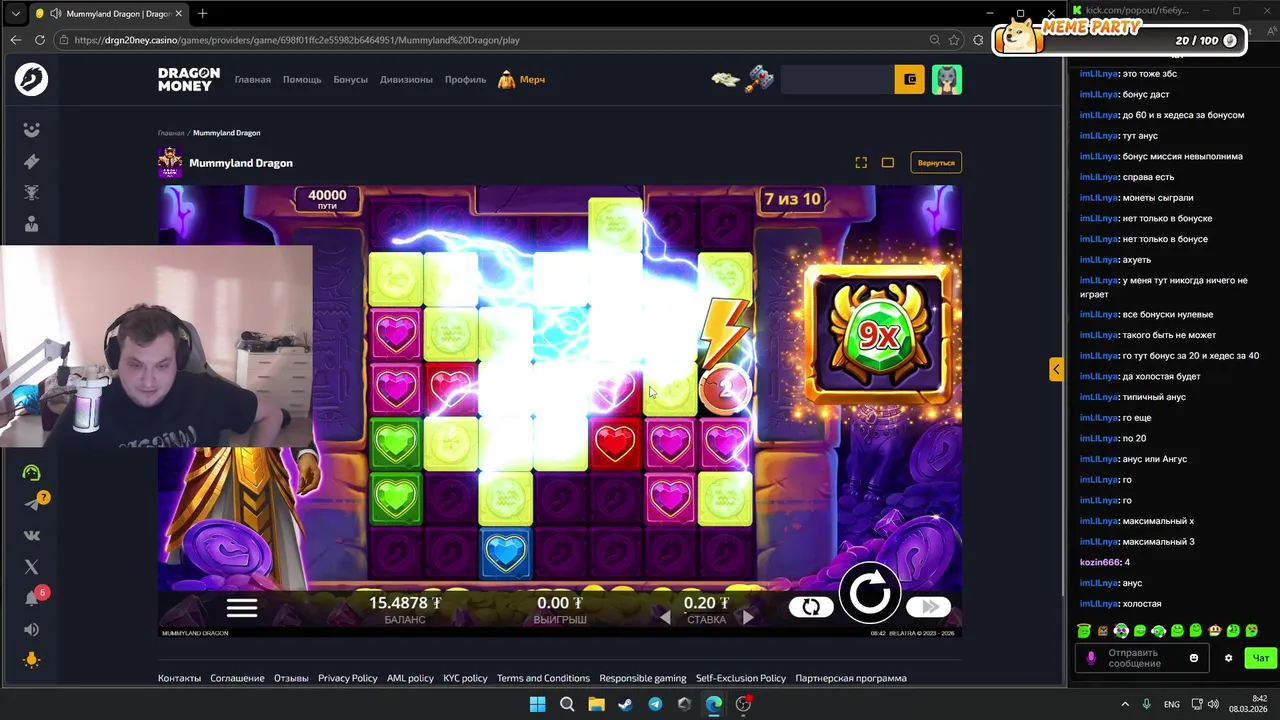Click the Terms and Conditions footer link
Viewport: 1280px width, 720px height.
[x=543, y=678]
